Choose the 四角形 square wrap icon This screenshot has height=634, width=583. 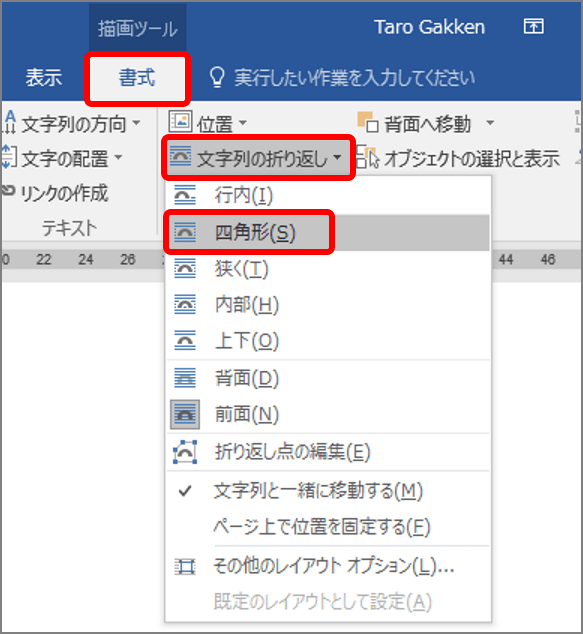pyautogui.click(x=185, y=232)
